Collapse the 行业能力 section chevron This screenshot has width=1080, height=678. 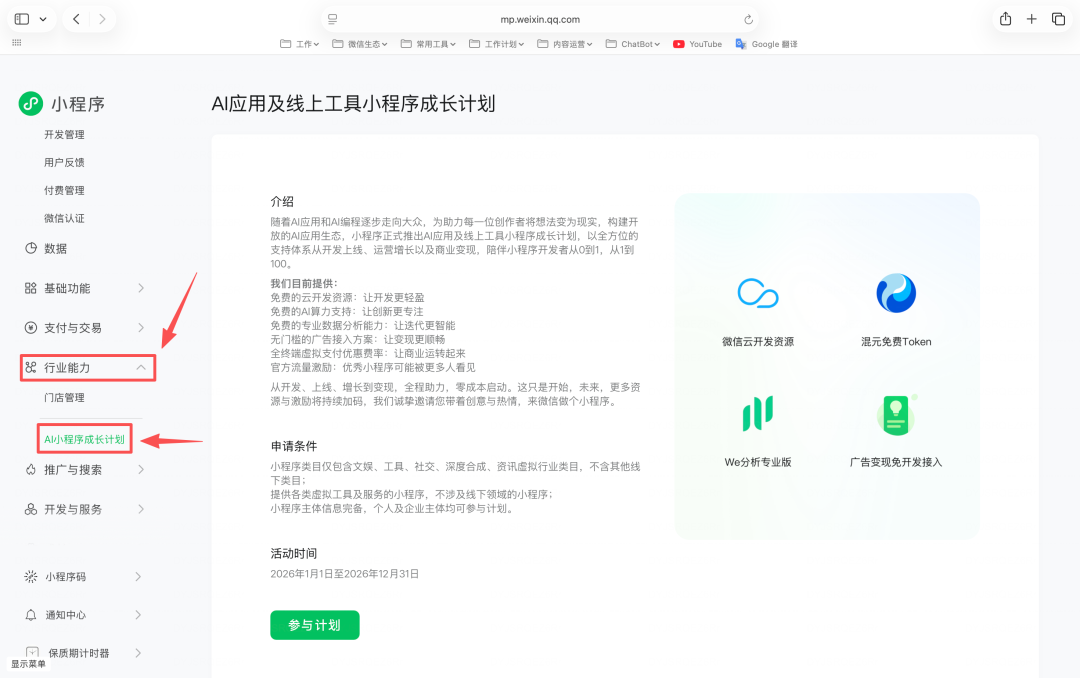(142, 367)
